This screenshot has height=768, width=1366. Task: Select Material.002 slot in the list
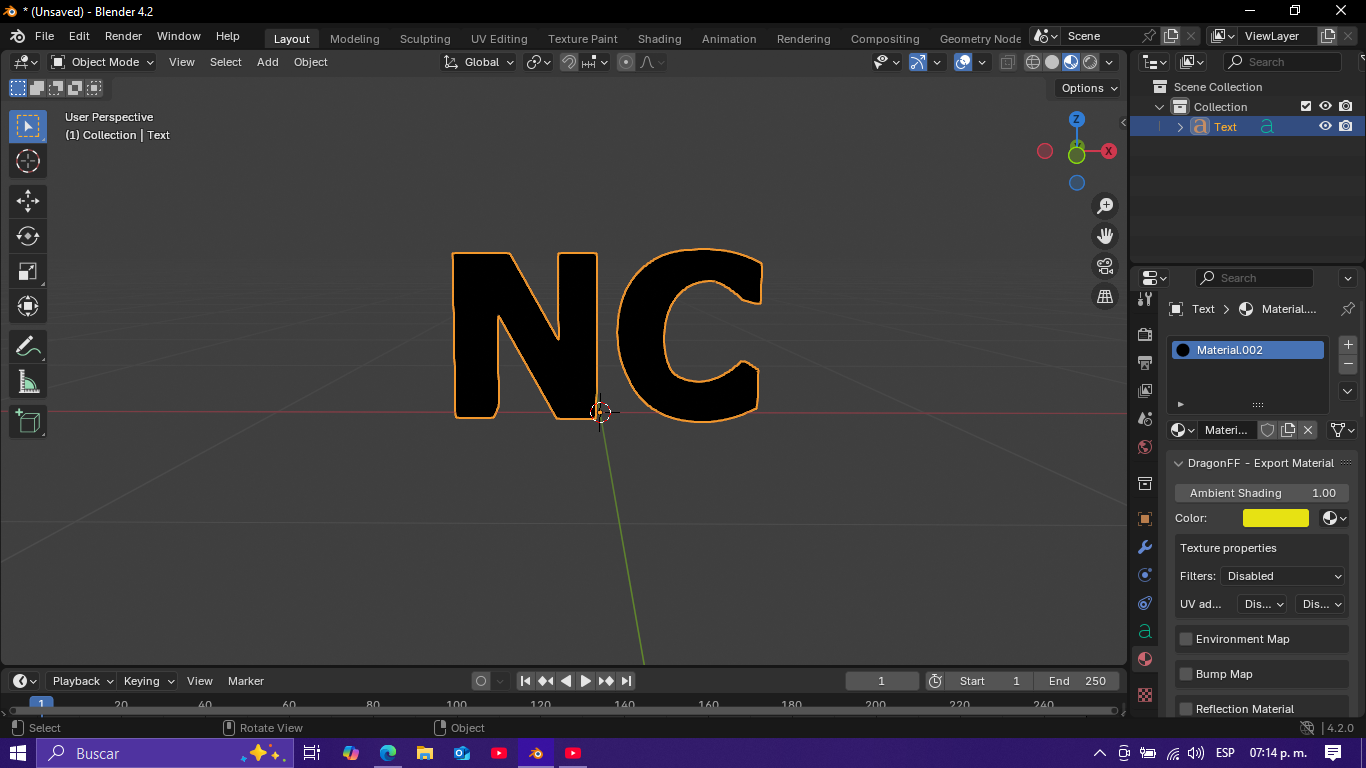tap(1248, 350)
